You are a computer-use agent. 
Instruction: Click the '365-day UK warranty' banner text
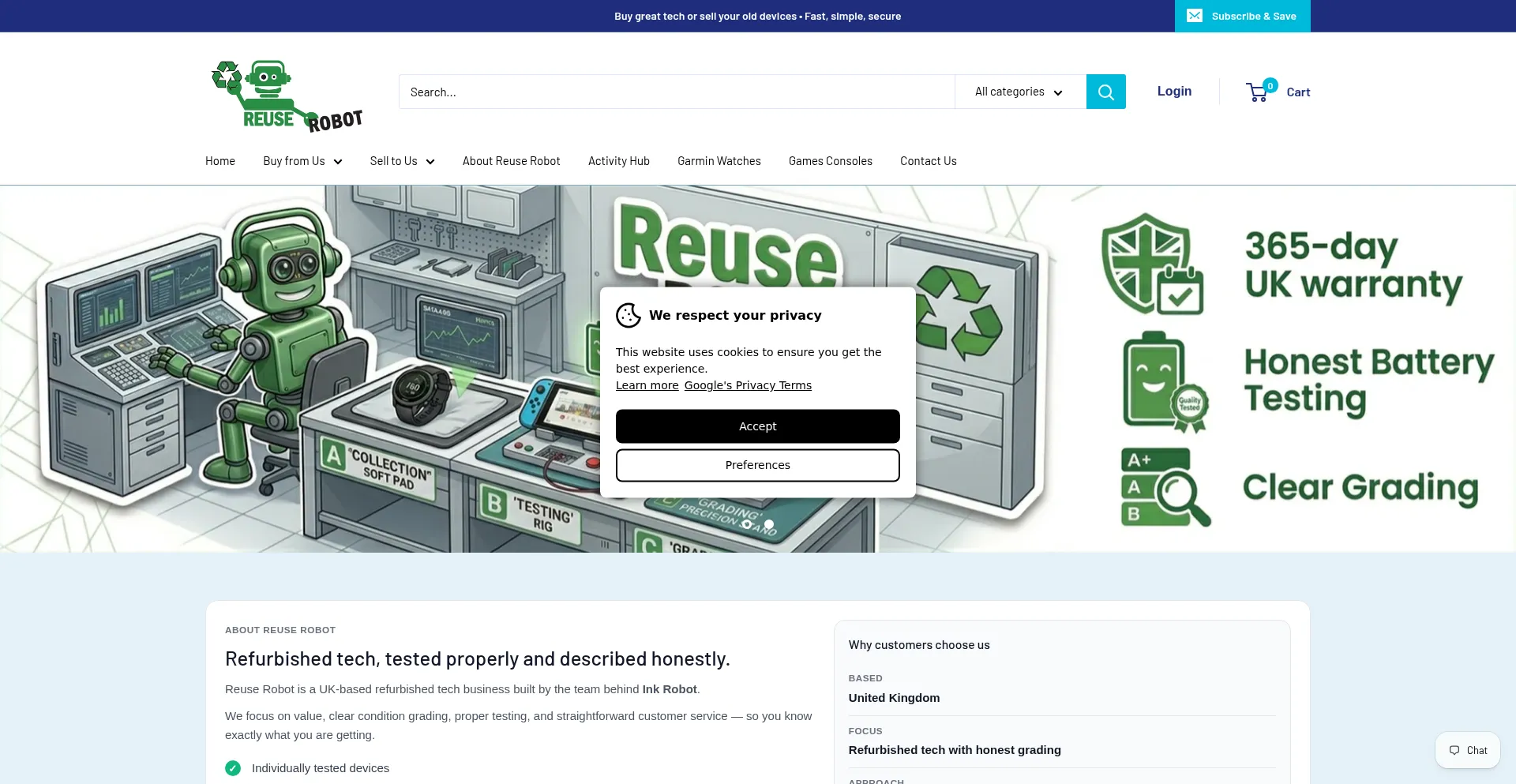tap(1353, 266)
